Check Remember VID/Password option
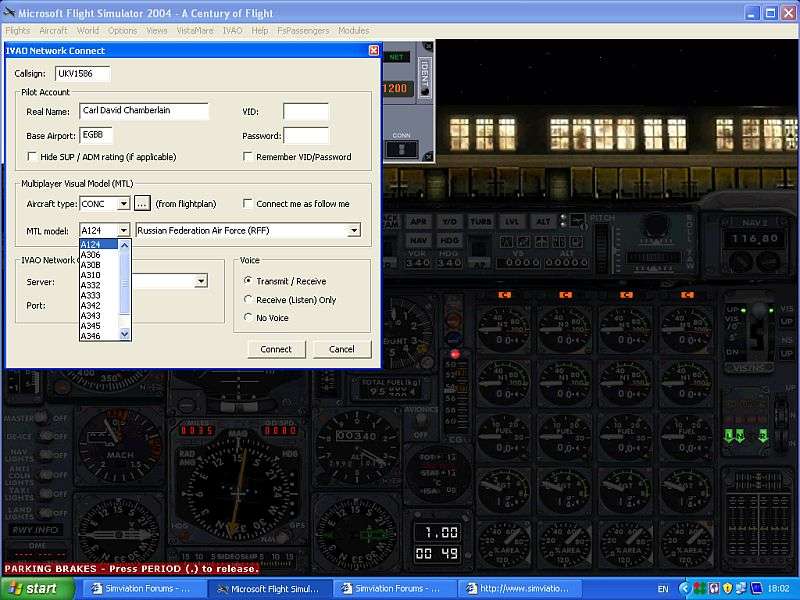The height and width of the screenshot is (600, 800). point(248,157)
